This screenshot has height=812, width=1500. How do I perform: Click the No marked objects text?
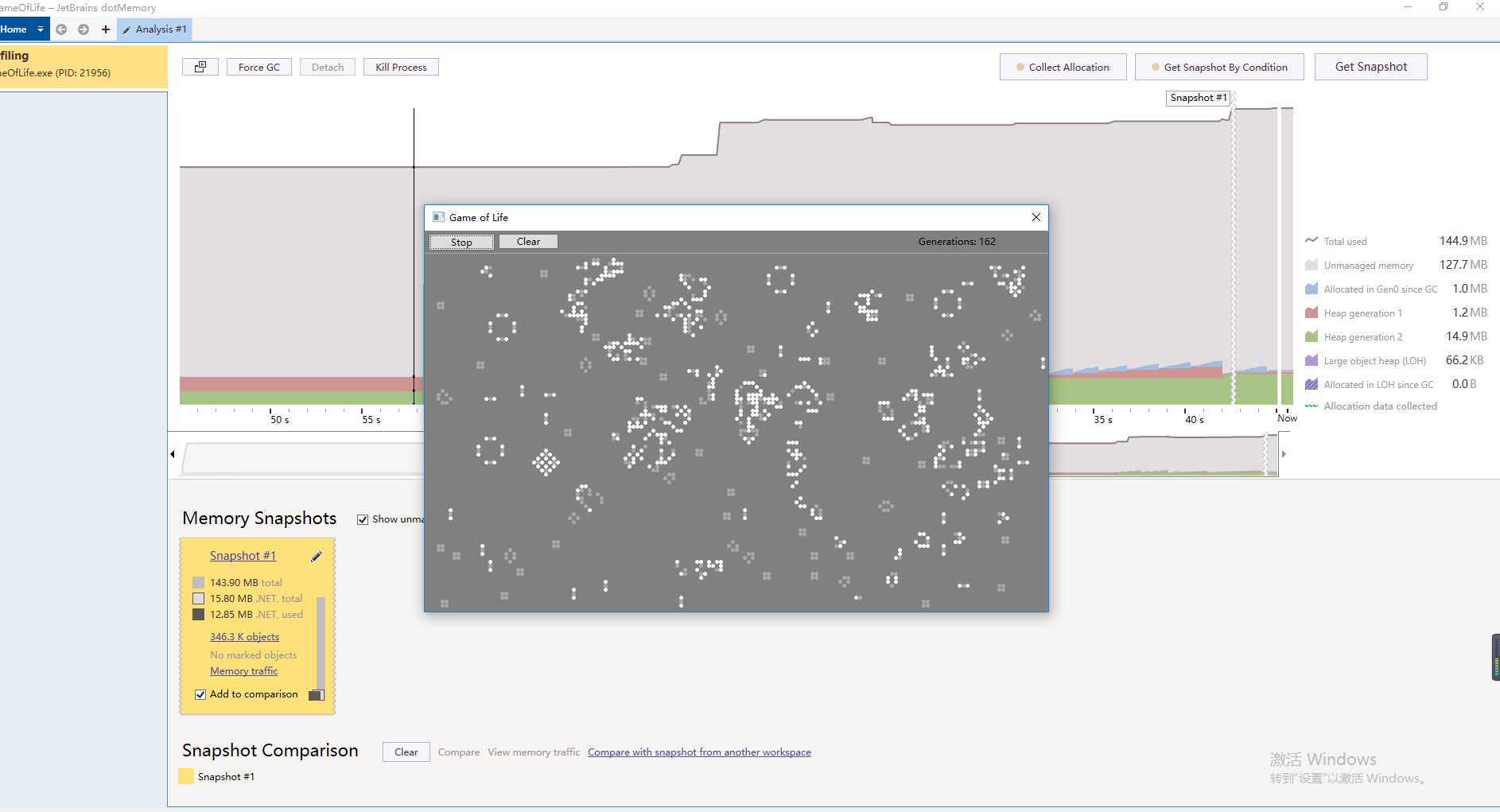tap(253, 655)
